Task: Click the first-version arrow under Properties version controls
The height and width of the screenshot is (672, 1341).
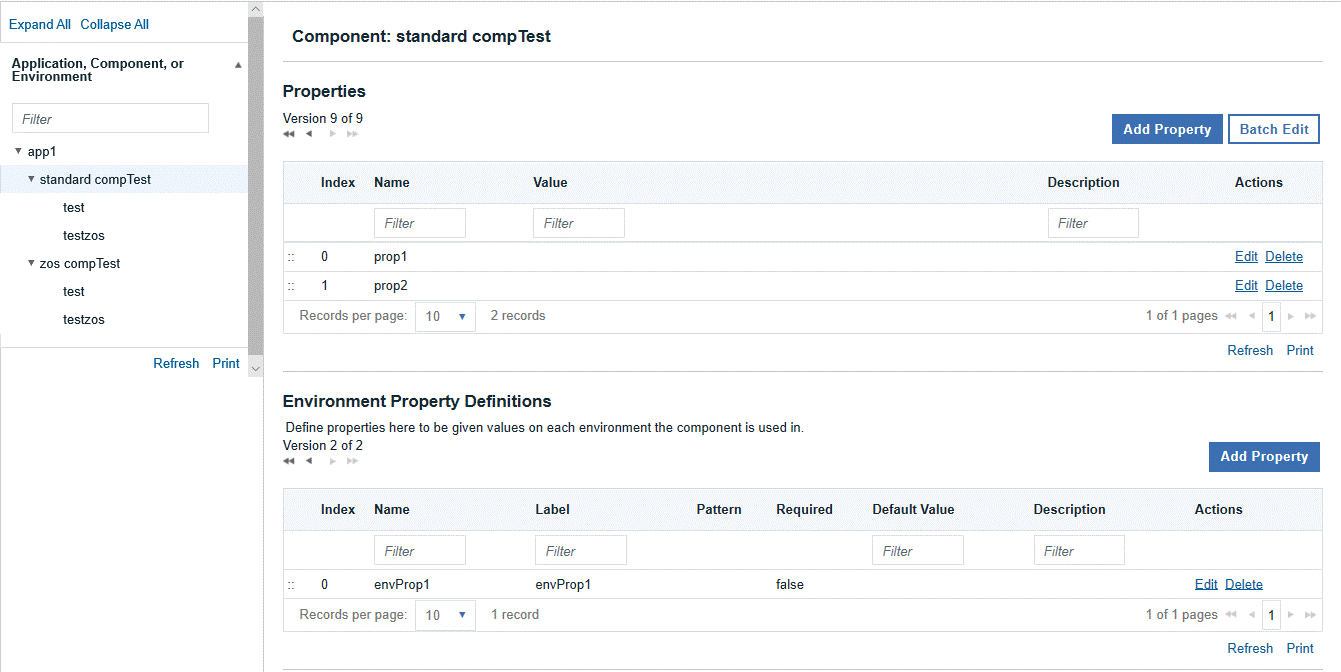Action: tap(289, 132)
